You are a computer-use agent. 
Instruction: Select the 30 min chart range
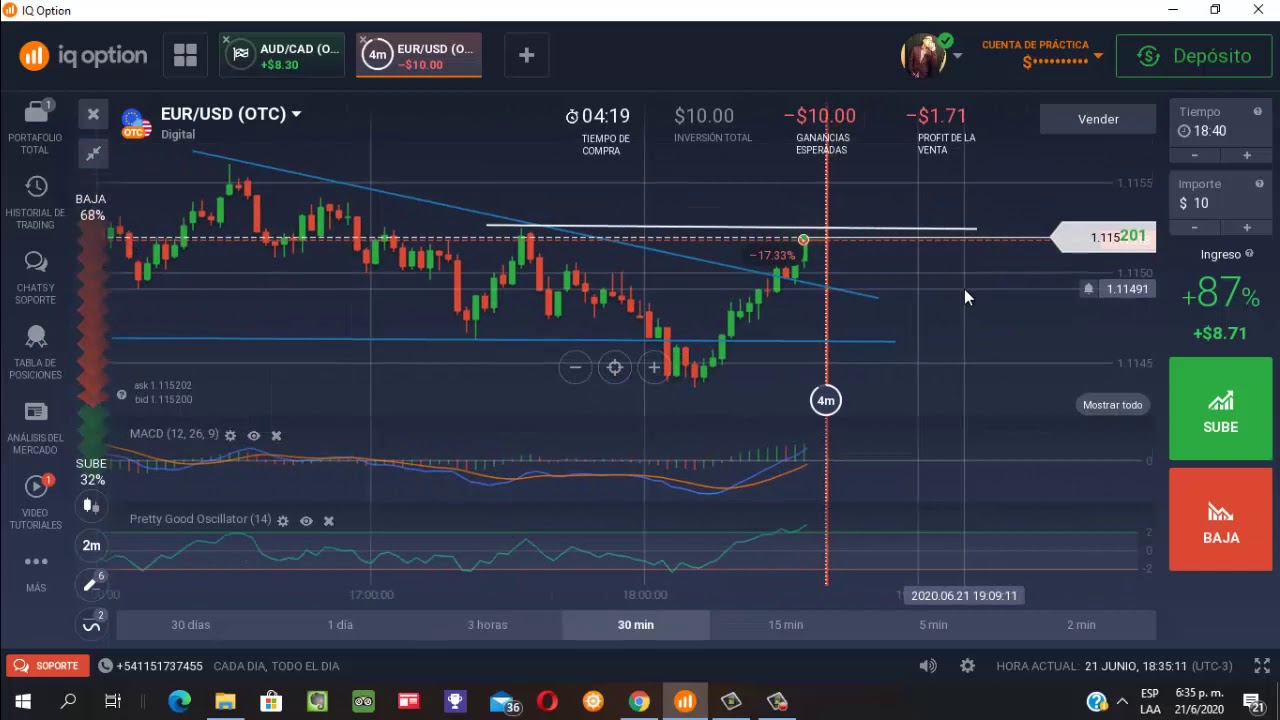click(636, 625)
